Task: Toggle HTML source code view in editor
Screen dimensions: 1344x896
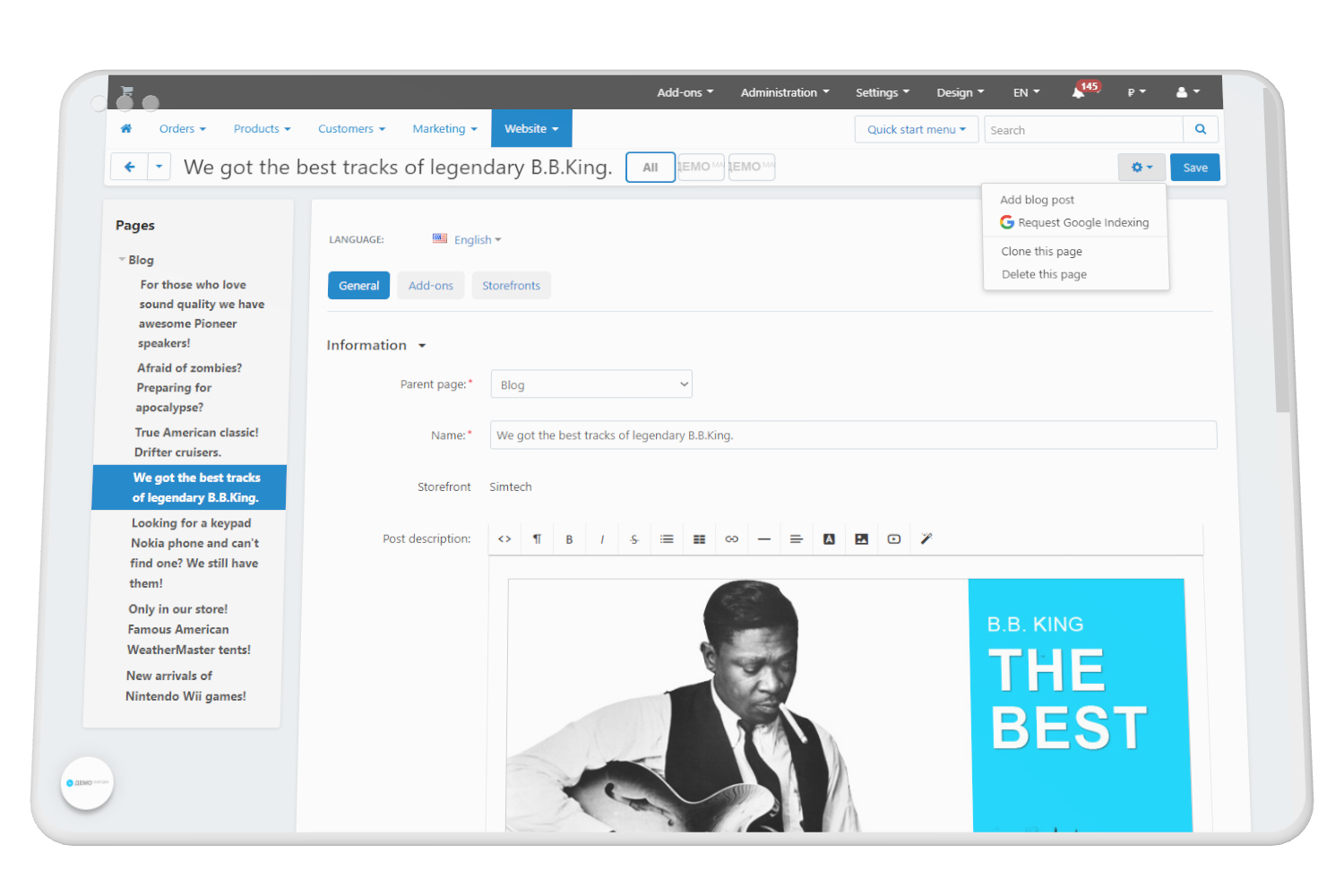Action: click(x=504, y=539)
